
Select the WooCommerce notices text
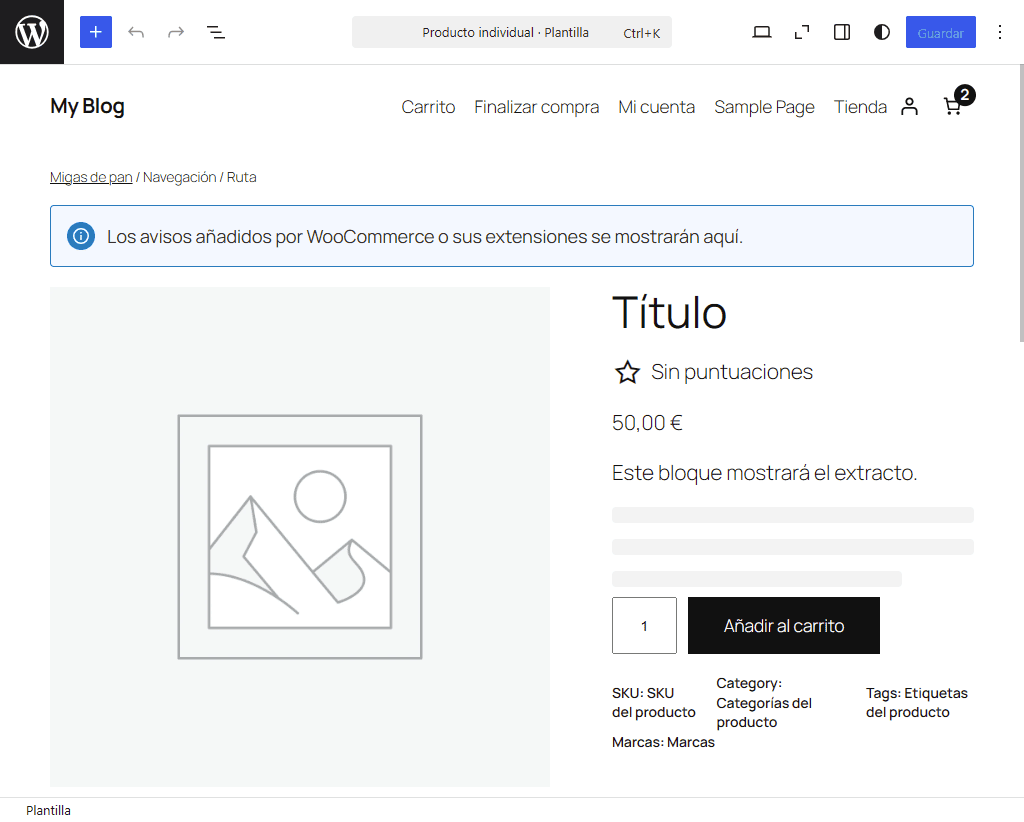tap(425, 236)
